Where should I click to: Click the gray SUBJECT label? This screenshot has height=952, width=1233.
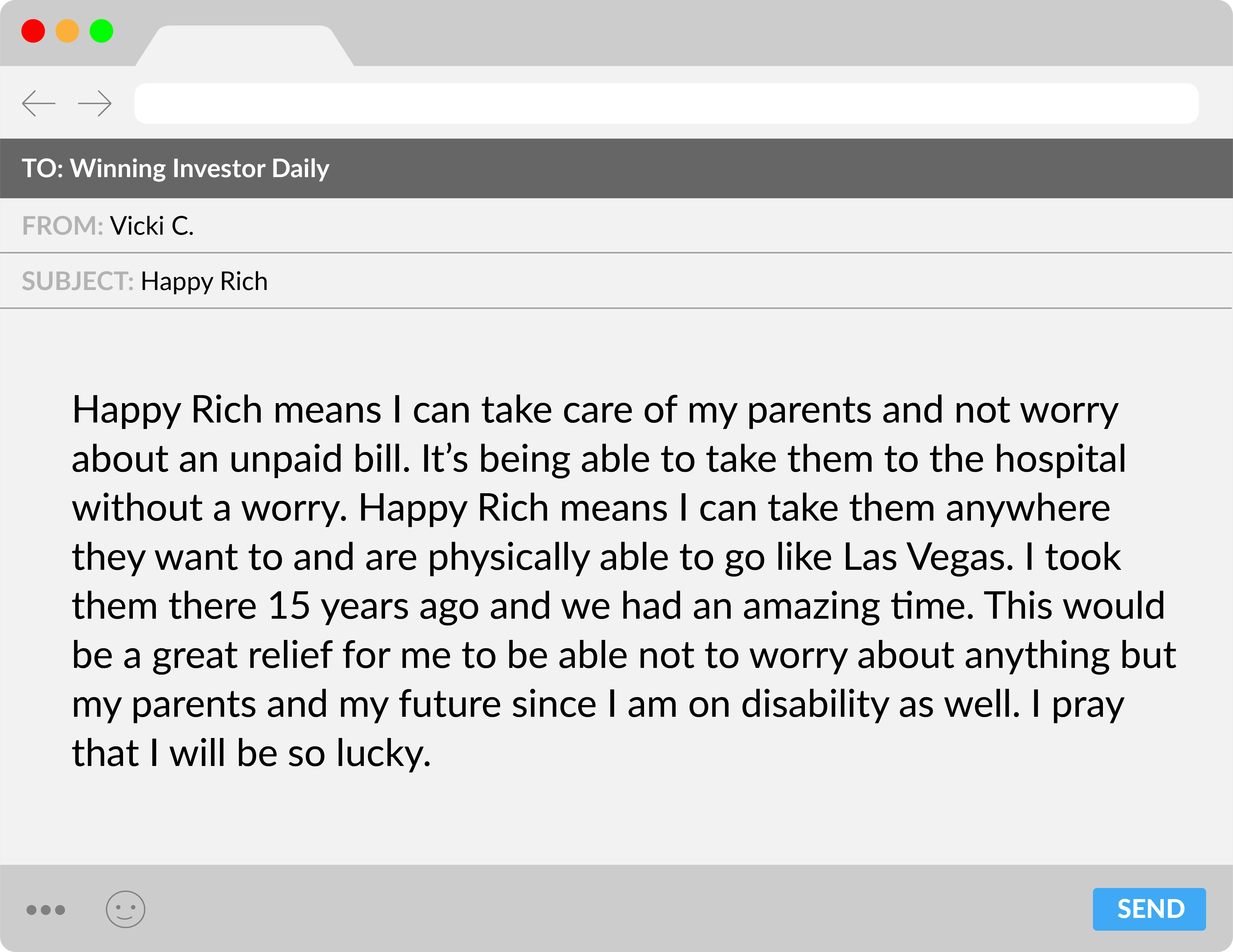(x=77, y=281)
